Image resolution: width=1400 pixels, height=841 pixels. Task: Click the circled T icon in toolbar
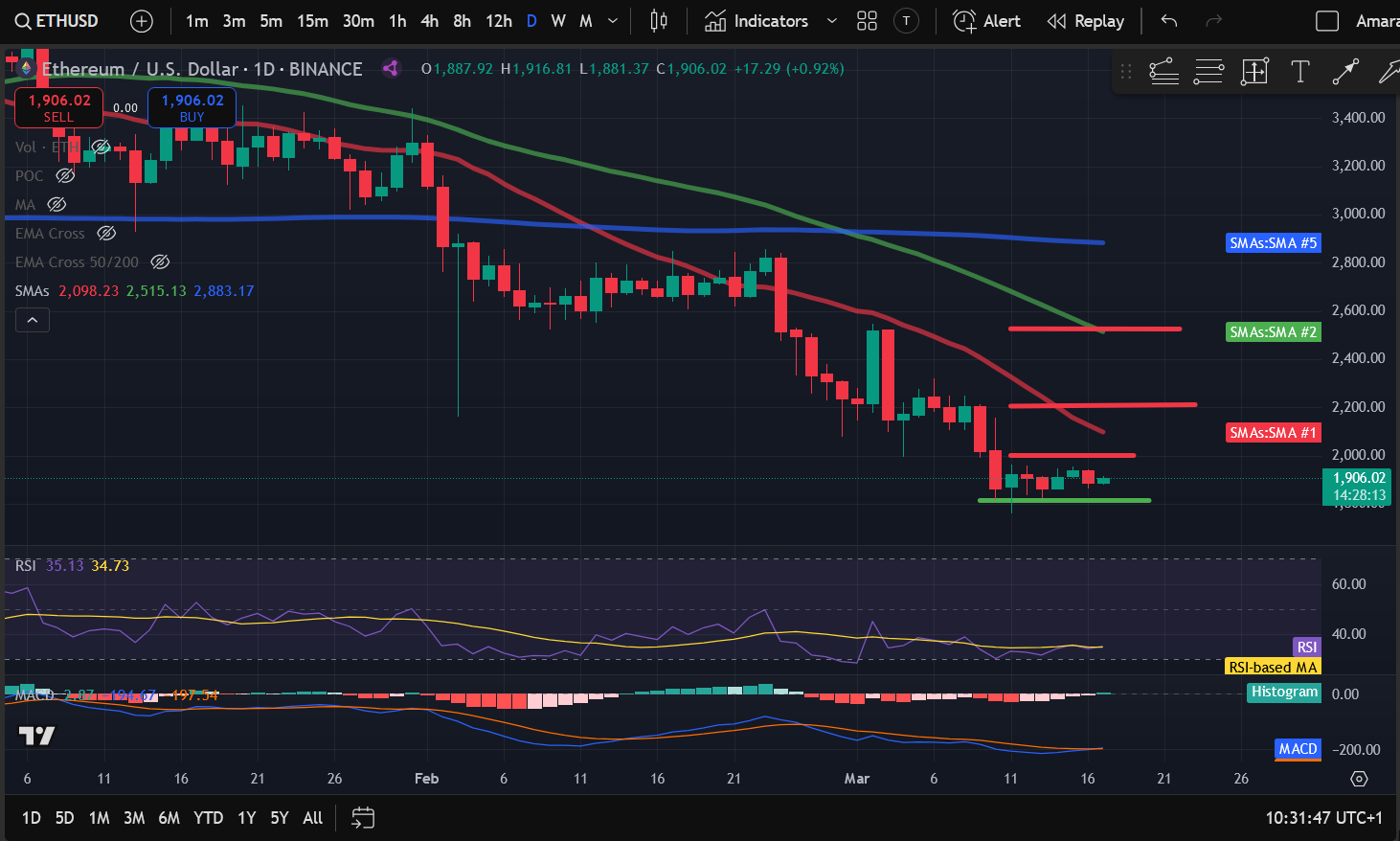click(906, 21)
